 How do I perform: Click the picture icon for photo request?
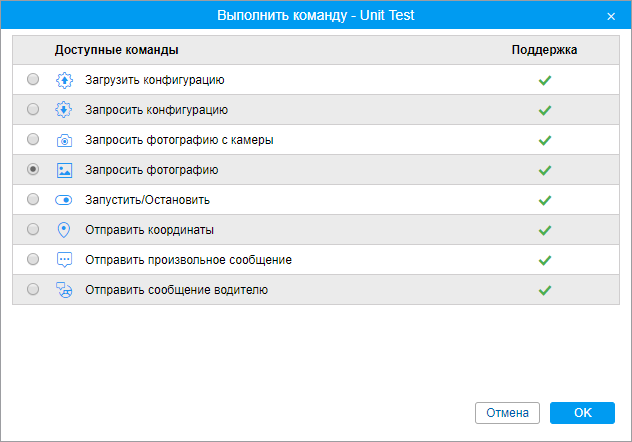(64, 170)
